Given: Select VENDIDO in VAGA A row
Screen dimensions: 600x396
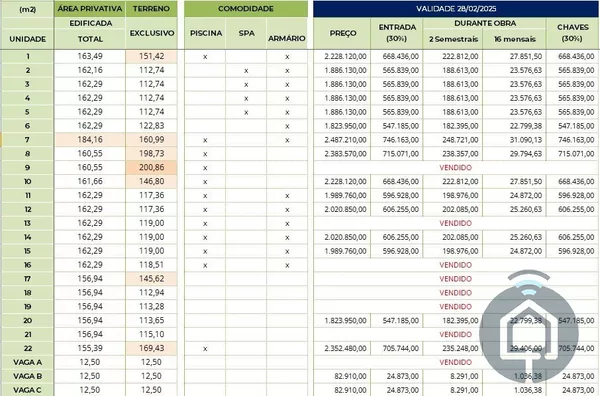Looking at the screenshot, I should (455, 362).
